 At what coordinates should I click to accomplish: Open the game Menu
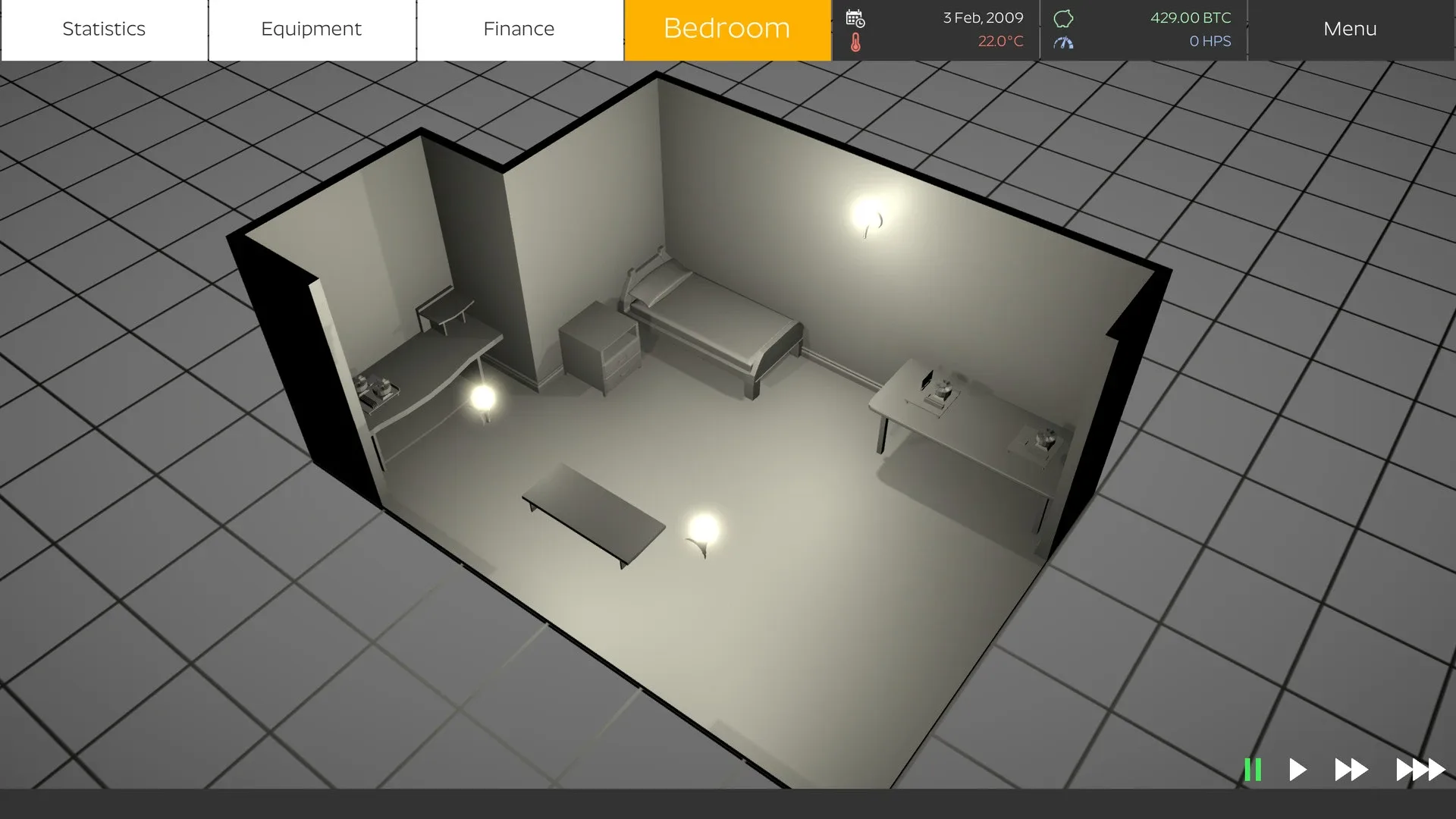point(1350,30)
